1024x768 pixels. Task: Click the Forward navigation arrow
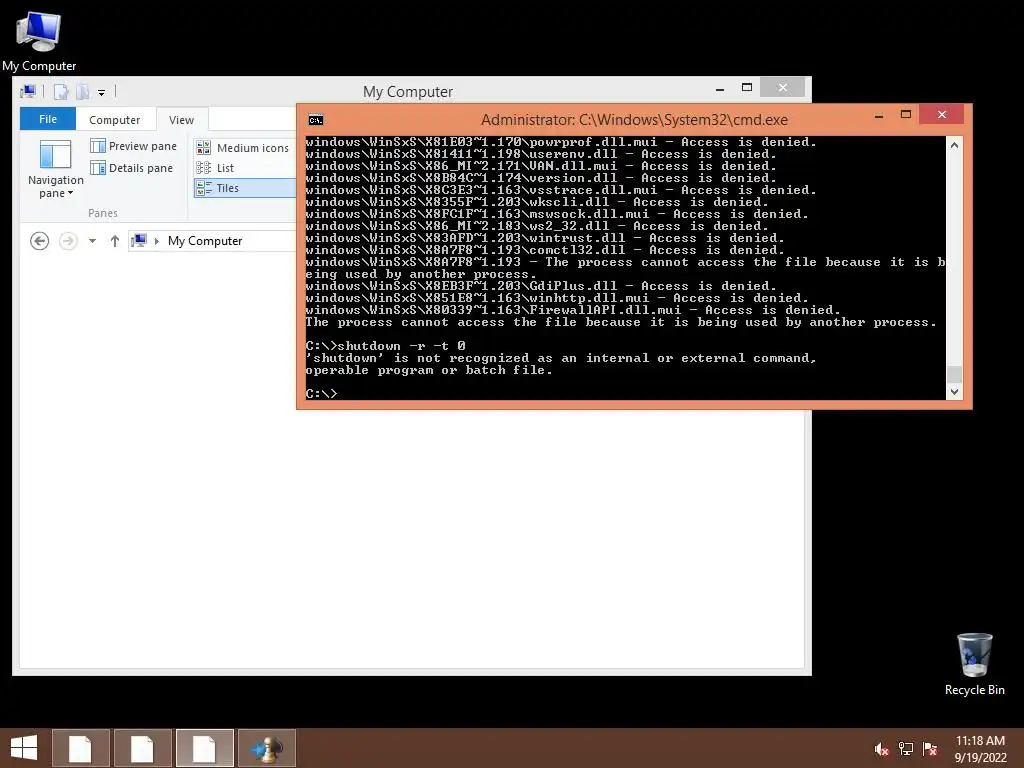pyautogui.click(x=68, y=241)
